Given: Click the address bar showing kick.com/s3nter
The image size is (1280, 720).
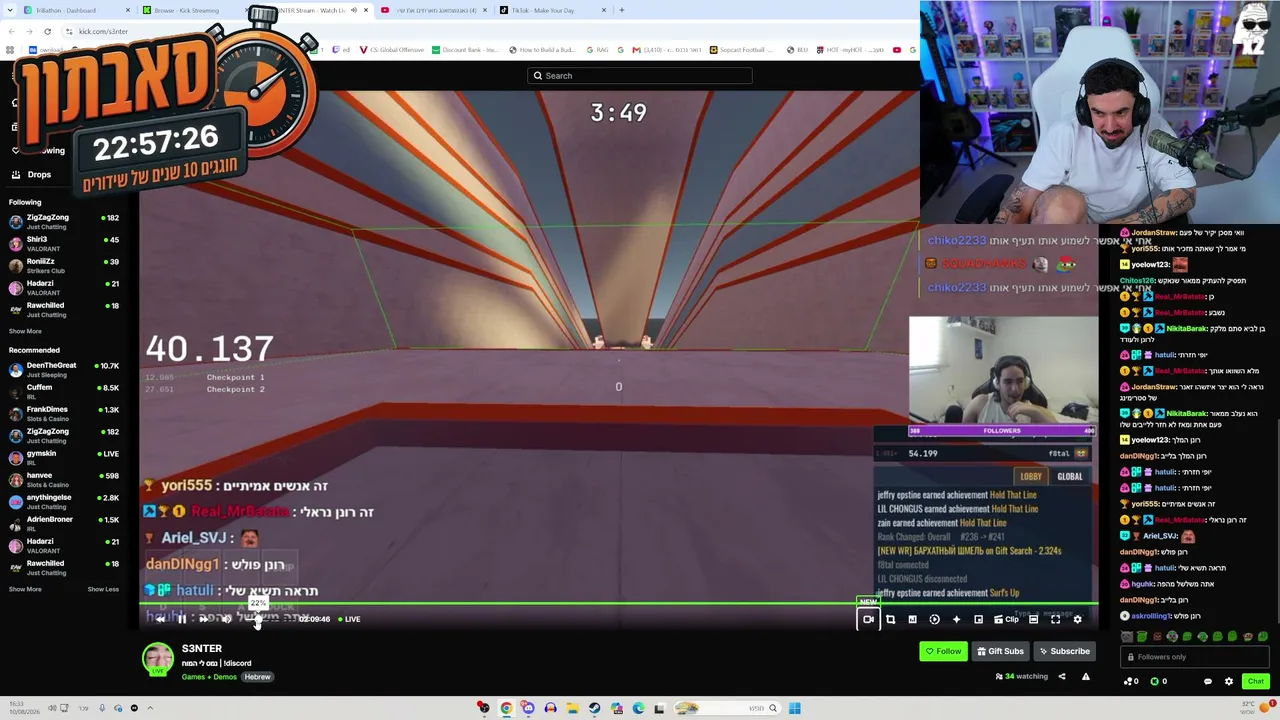Looking at the screenshot, I should pyautogui.click(x=103, y=31).
